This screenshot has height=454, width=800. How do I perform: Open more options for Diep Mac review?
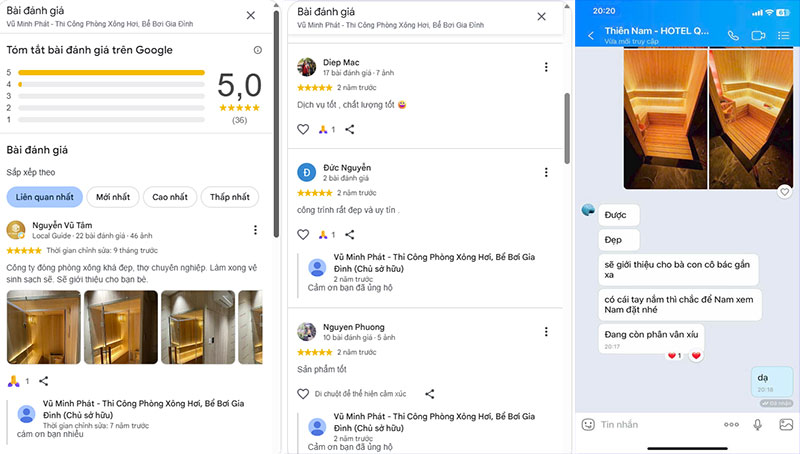click(x=546, y=67)
